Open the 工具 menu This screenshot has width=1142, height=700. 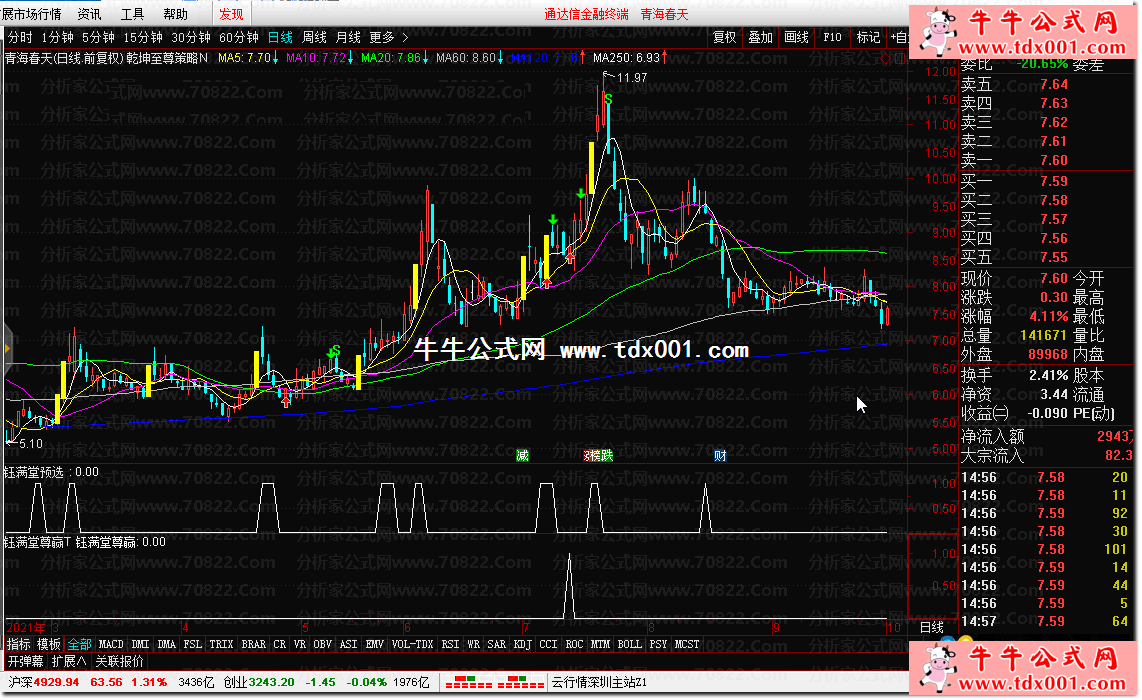[x=132, y=14]
